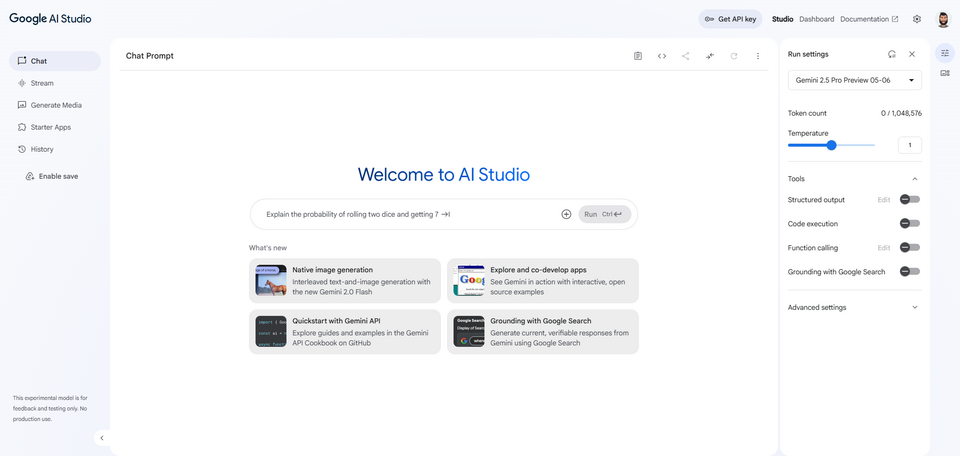Click the Temperature value input box
Image resolution: width=960 pixels, height=456 pixels.
(909, 145)
